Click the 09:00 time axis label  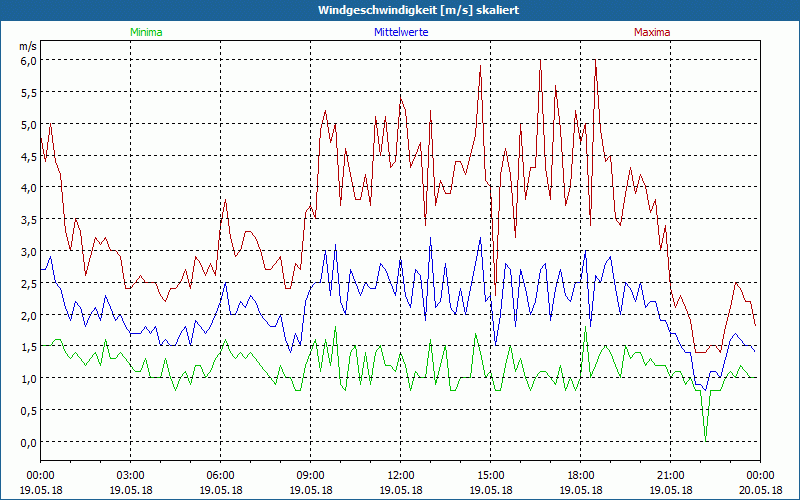(310, 475)
